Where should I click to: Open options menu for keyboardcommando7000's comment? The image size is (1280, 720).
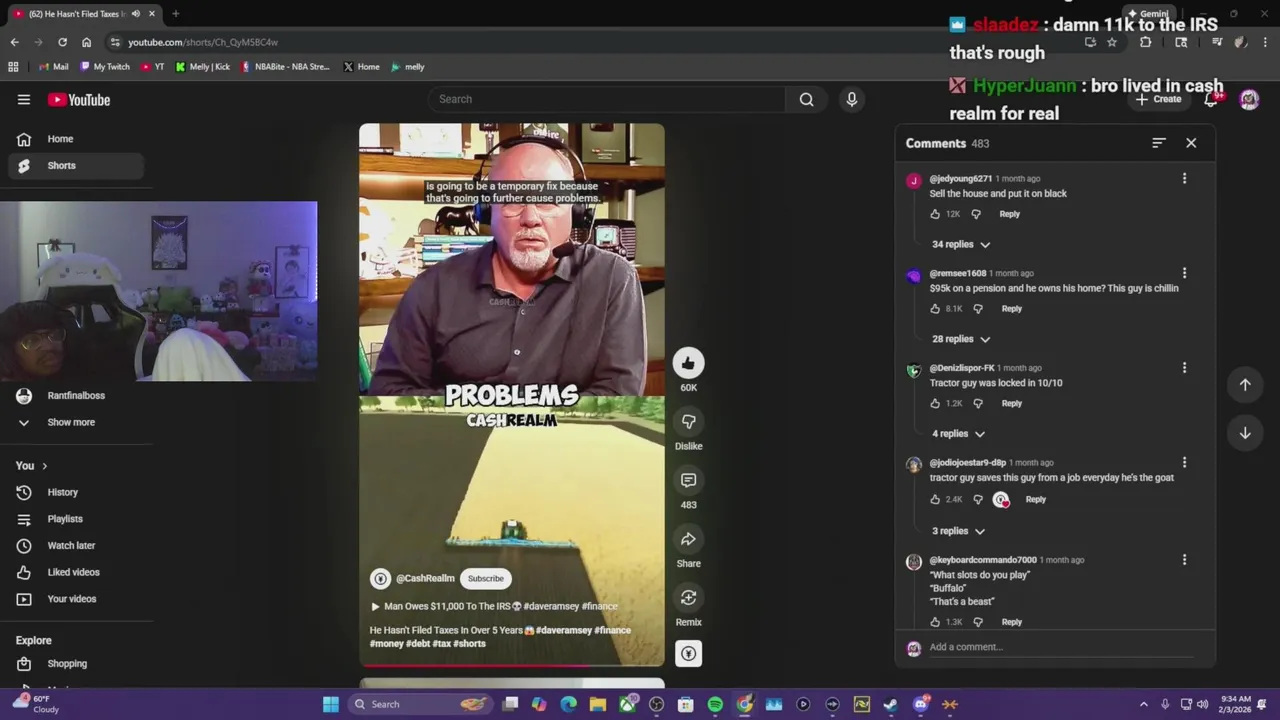1184,560
